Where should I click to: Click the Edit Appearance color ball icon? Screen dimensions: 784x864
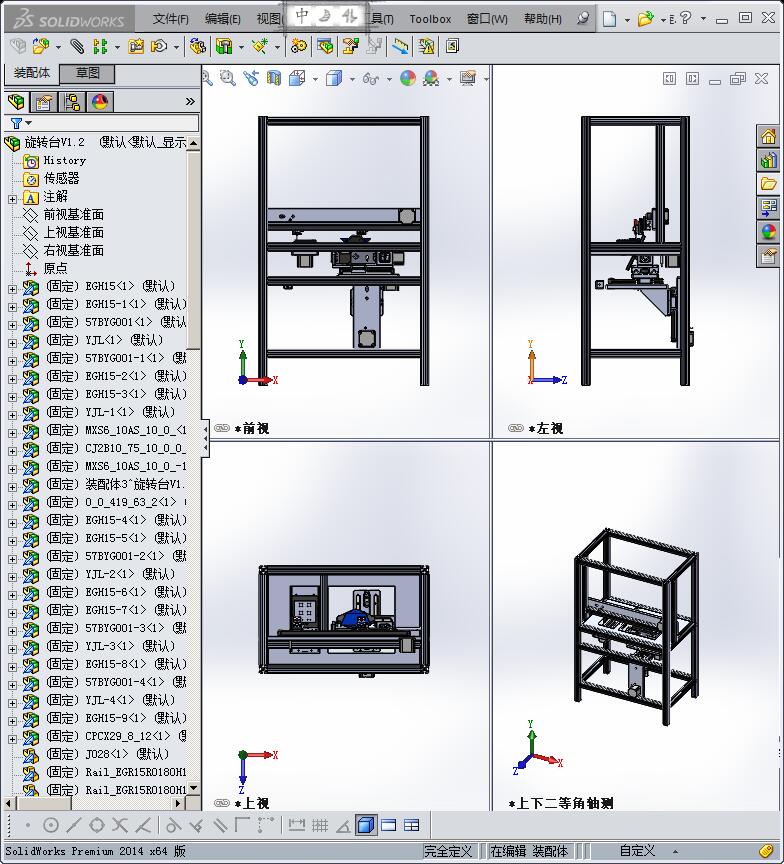408,78
